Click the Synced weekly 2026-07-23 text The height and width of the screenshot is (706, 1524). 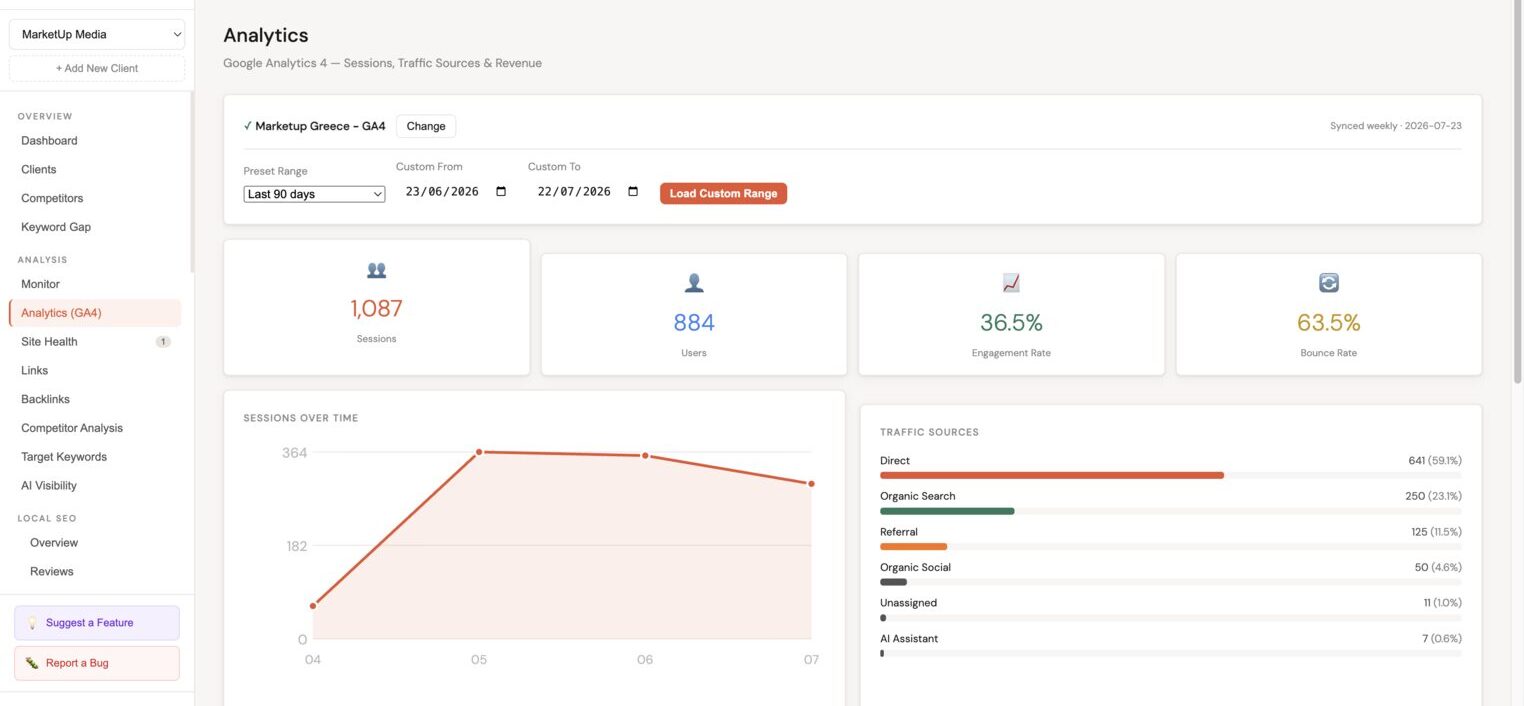point(1395,126)
